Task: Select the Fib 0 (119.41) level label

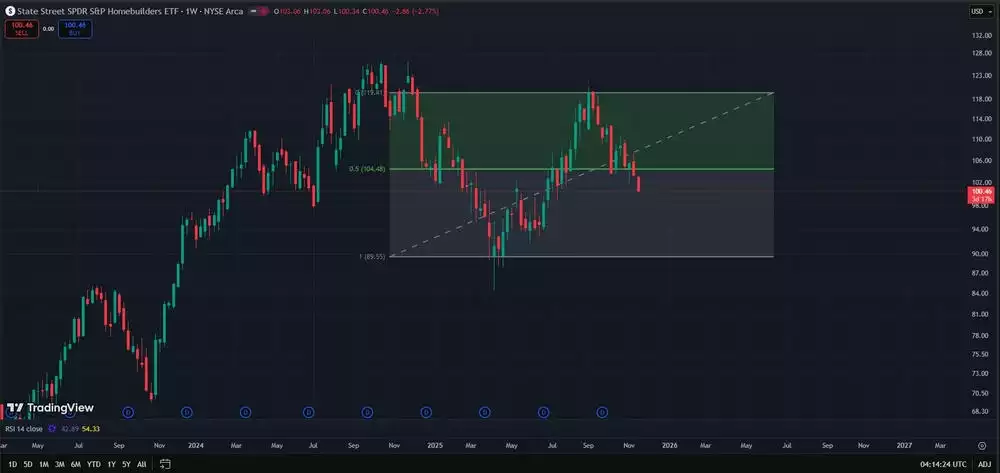Action: coord(369,92)
